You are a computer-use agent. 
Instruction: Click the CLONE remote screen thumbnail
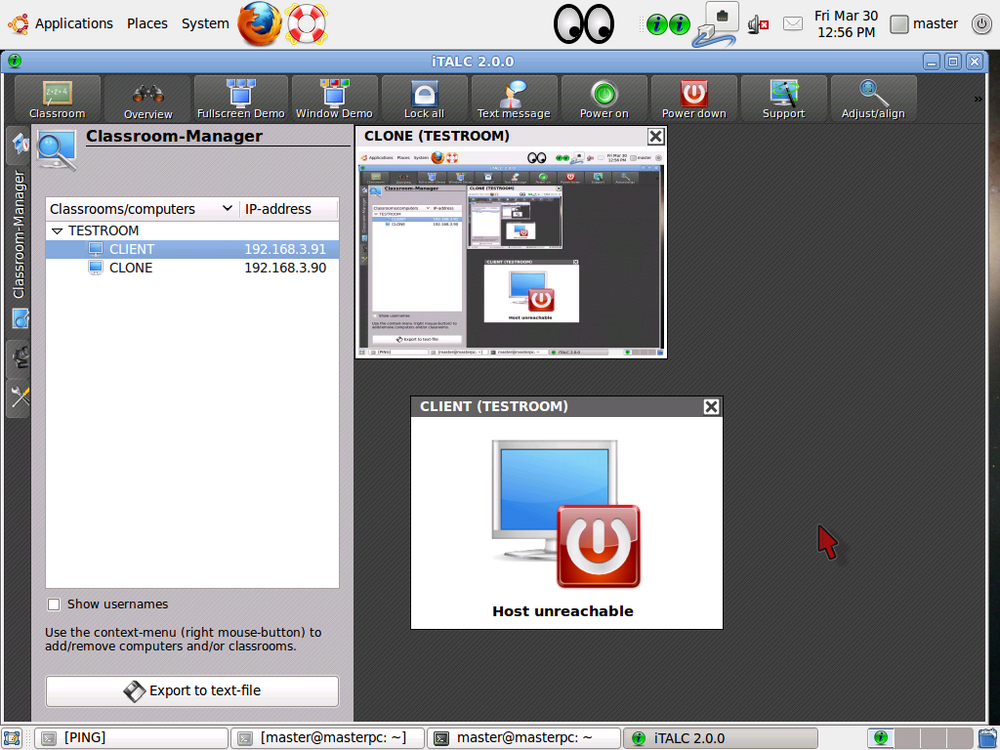pos(511,253)
